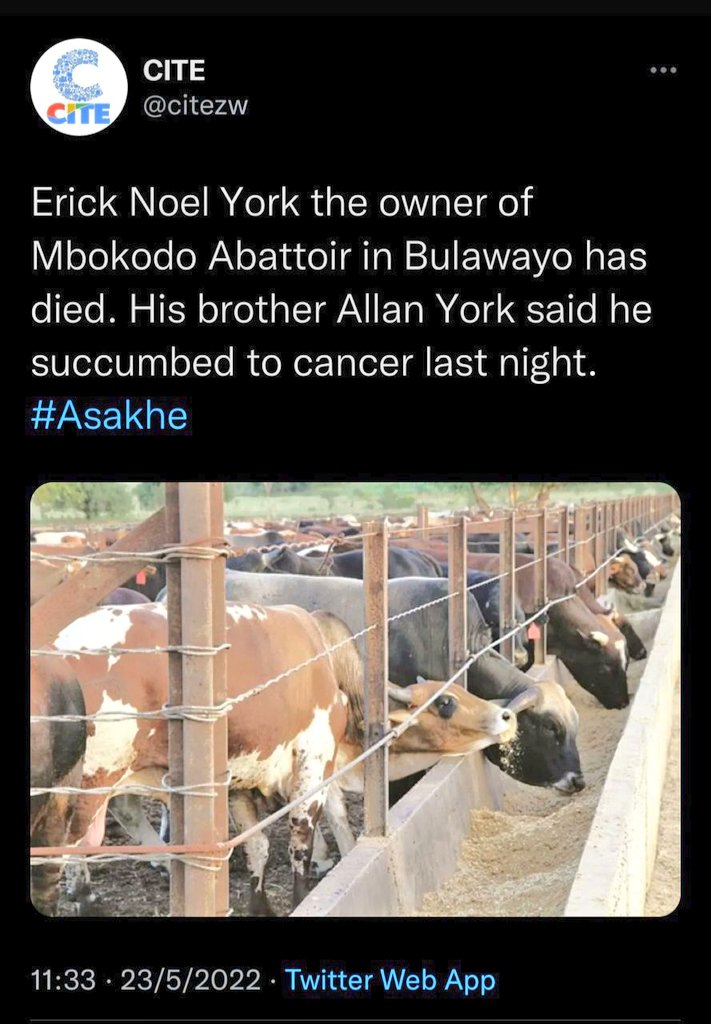The width and height of the screenshot is (711, 1024).
Task: Open the three-dot more options menu
Action: [663, 70]
